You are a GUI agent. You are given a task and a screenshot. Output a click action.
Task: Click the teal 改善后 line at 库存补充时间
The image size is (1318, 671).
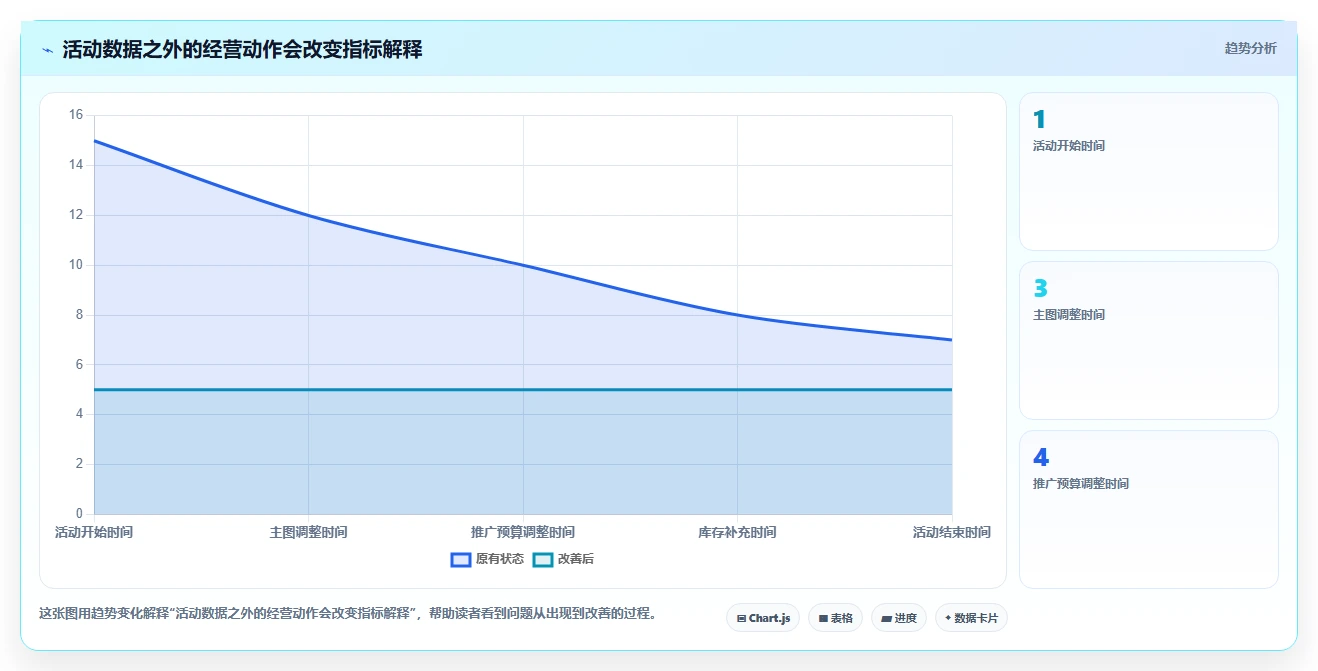(737, 389)
